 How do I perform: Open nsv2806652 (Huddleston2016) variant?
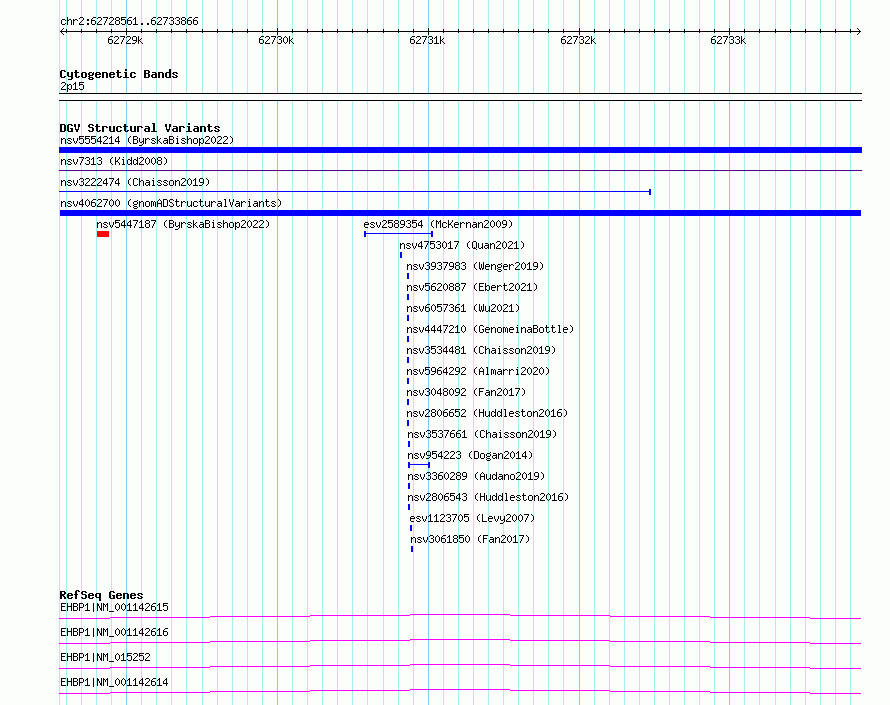[488, 413]
